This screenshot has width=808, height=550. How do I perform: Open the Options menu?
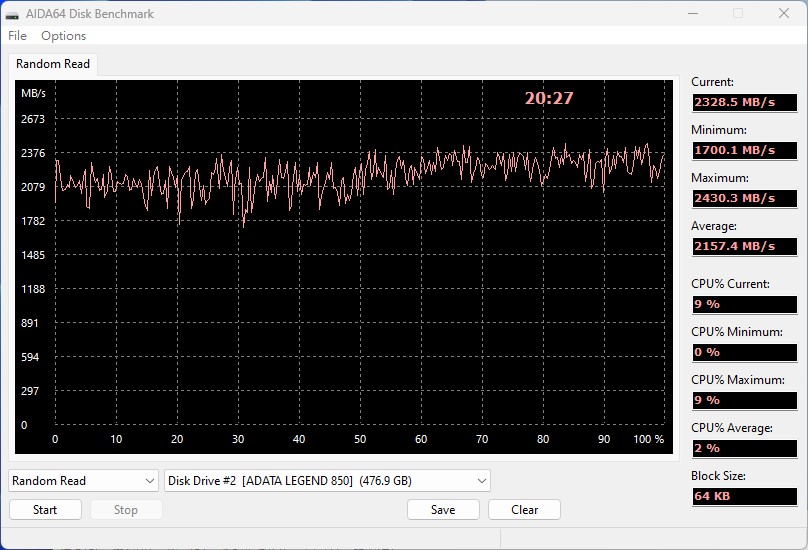63,36
